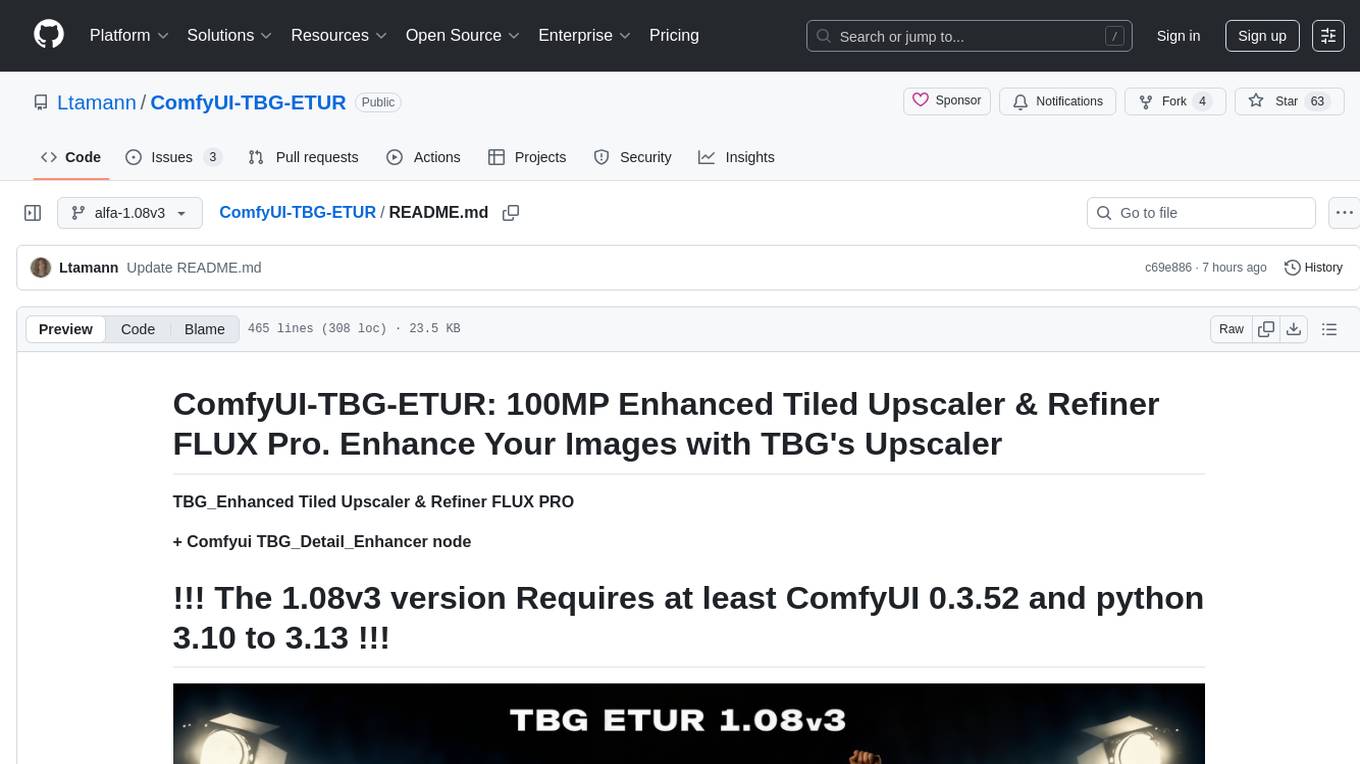The width and height of the screenshot is (1360, 764).
Task: View commit History
Action: coord(1313,267)
